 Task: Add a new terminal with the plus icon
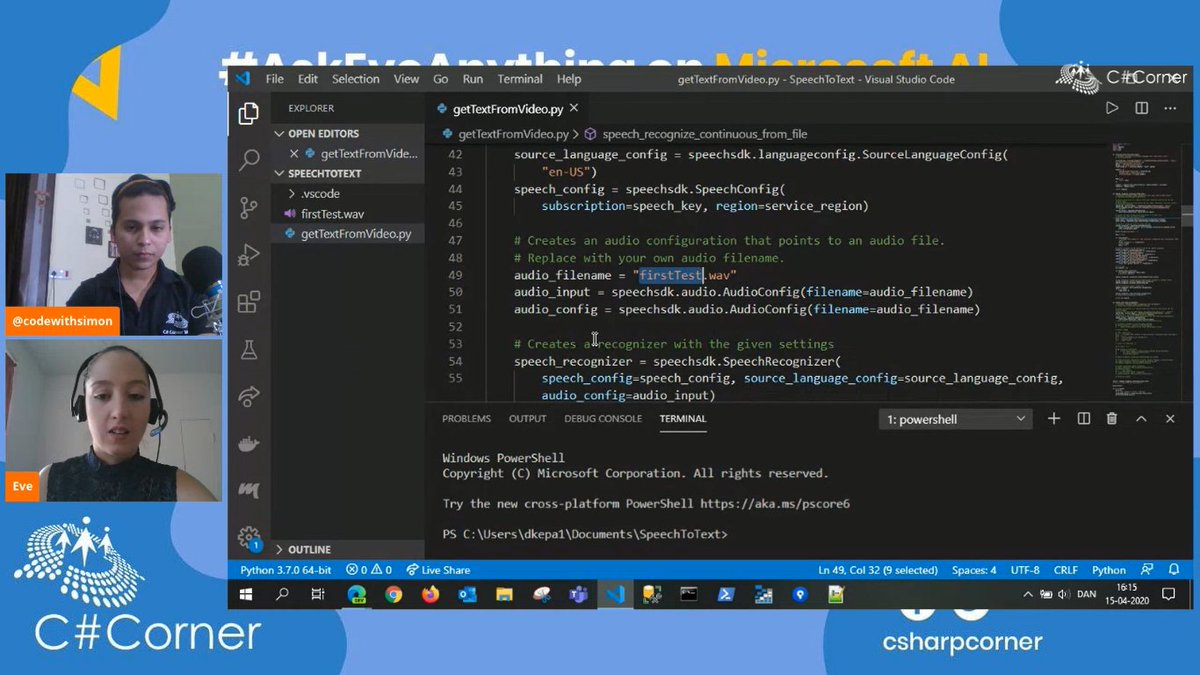point(1053,419)
